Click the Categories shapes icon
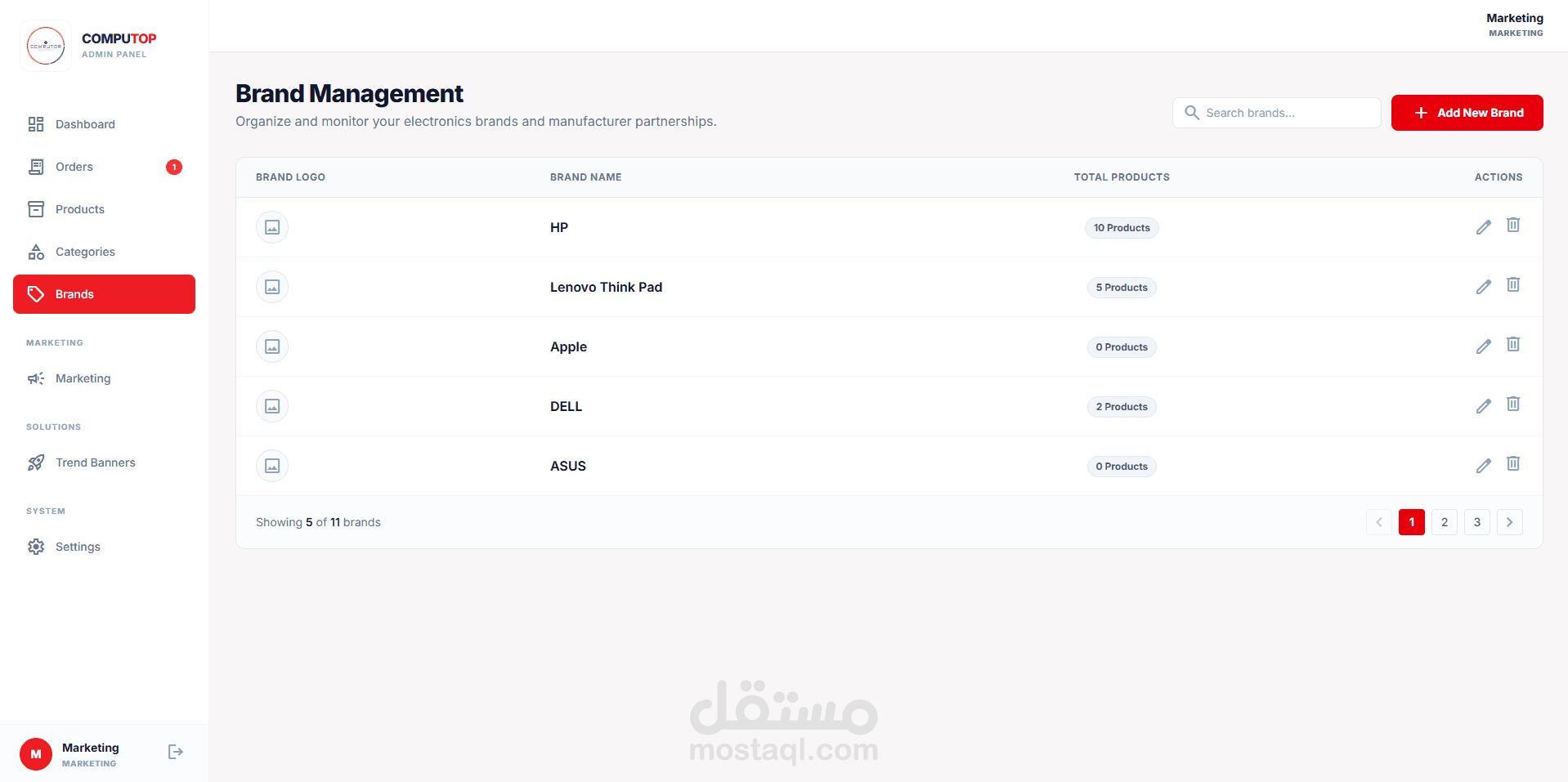 click(x=36, y=252)
